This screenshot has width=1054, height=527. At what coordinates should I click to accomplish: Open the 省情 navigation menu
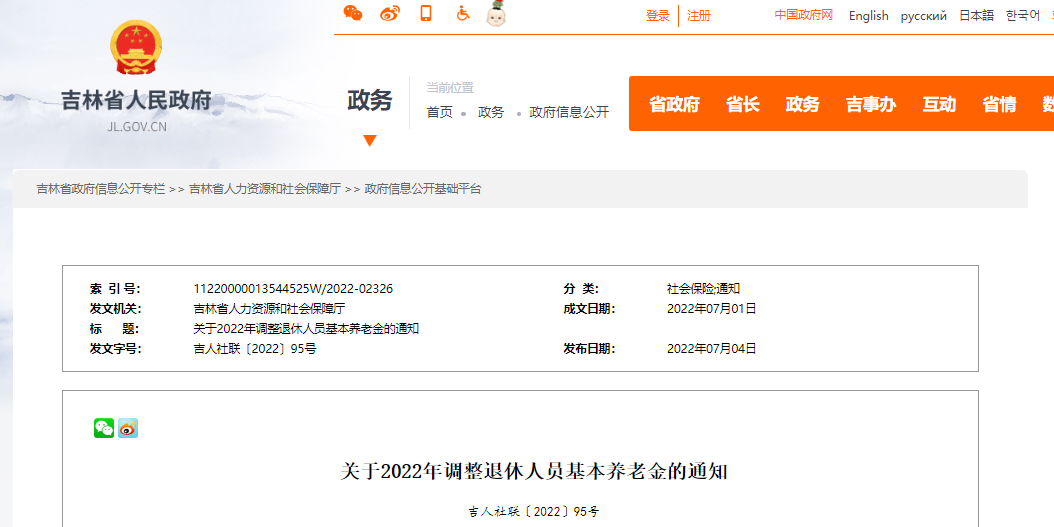(999, 104)
